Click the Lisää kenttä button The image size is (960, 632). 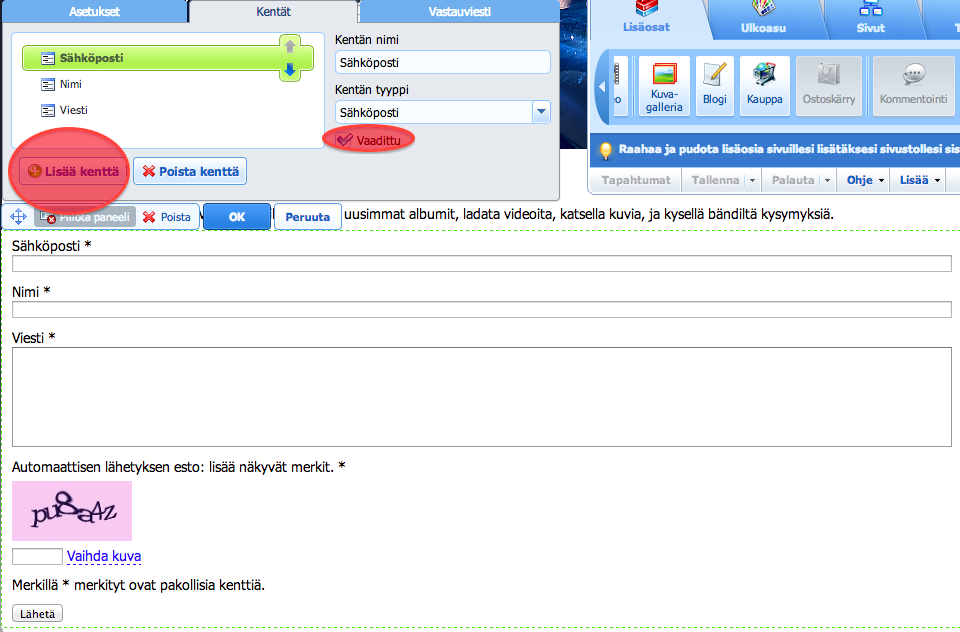click(74, 171)
